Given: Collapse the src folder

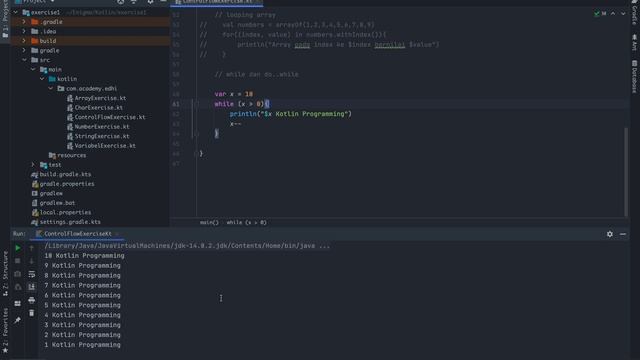Looking at the screenshot, I should coord(24,60).
